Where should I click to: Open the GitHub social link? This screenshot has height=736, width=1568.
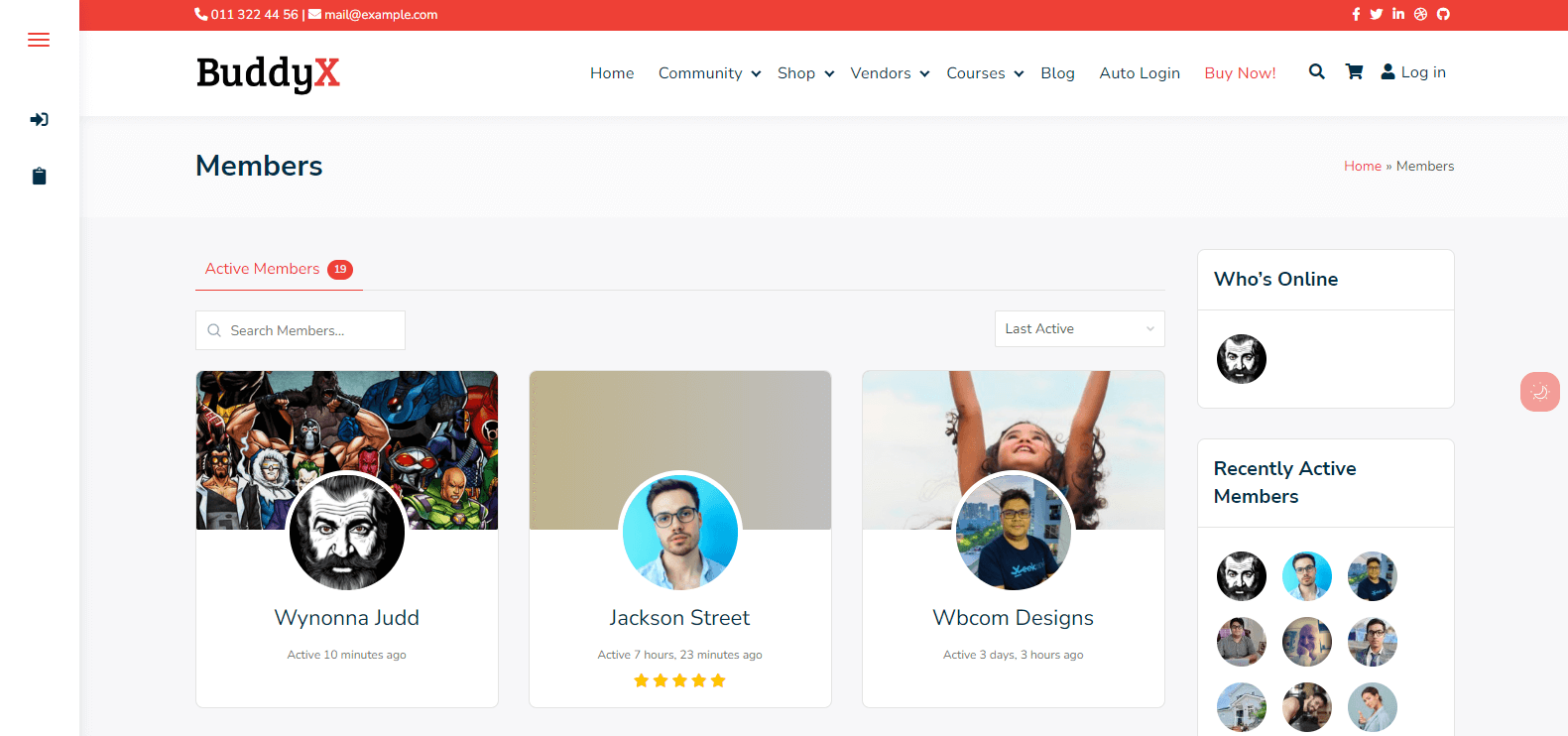pyautogui.click(x=1443, y=14)
